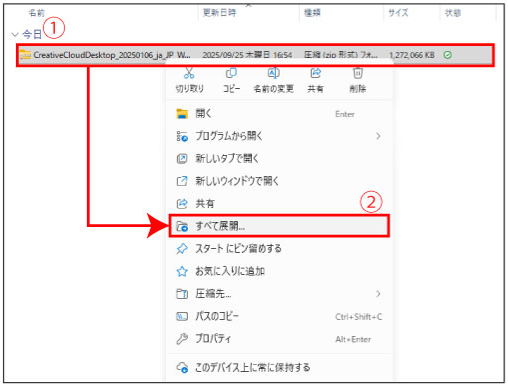Click the 2025/09/25 date value

[247, 55]
